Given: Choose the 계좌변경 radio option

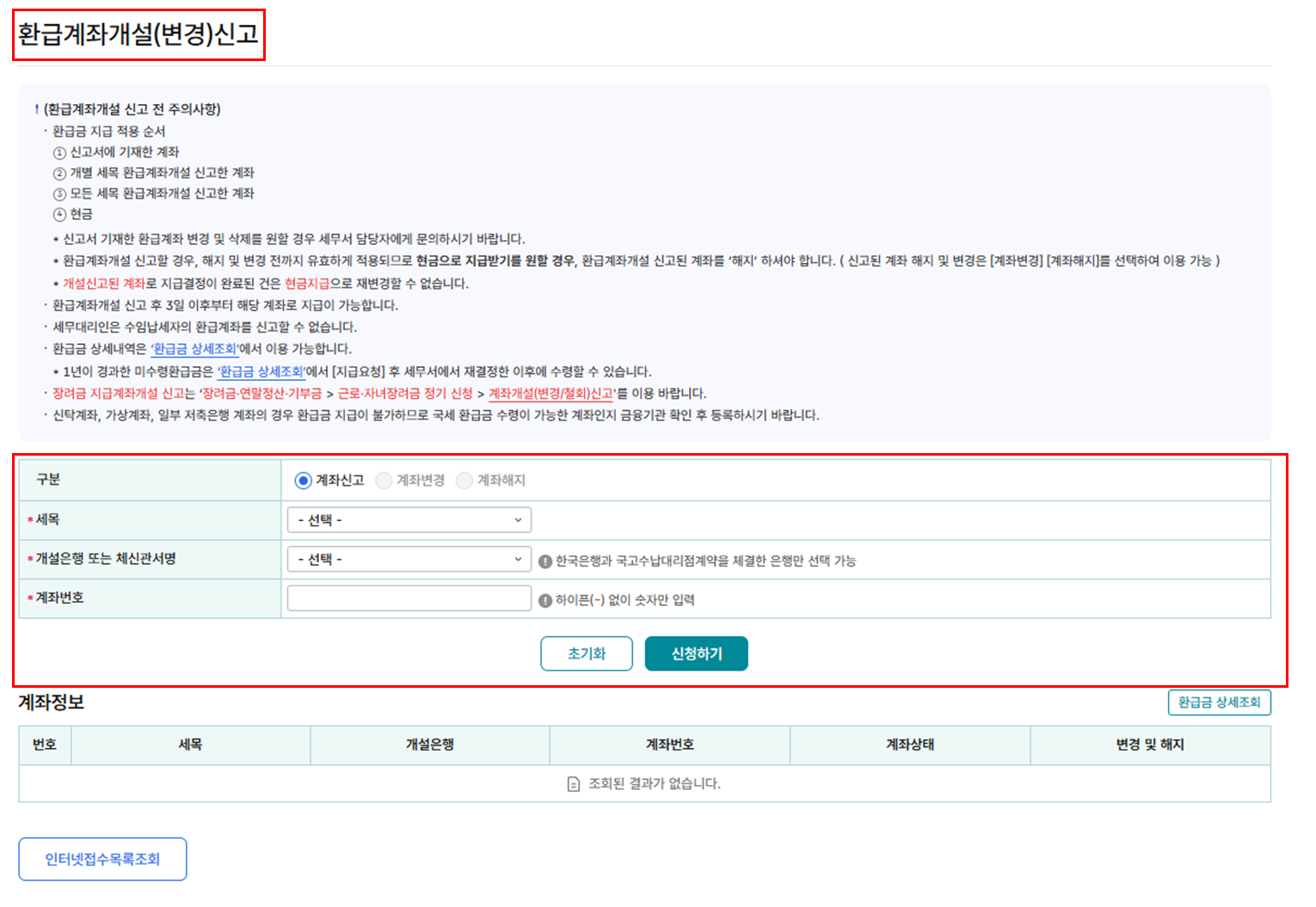Looking at the screenshot, I should point(384,481).
